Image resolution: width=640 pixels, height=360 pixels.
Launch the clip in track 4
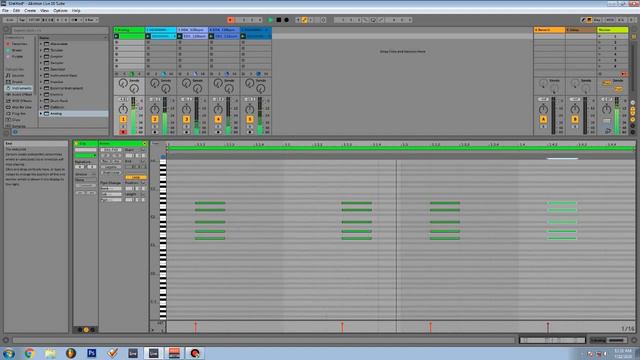tap(211, 36)
